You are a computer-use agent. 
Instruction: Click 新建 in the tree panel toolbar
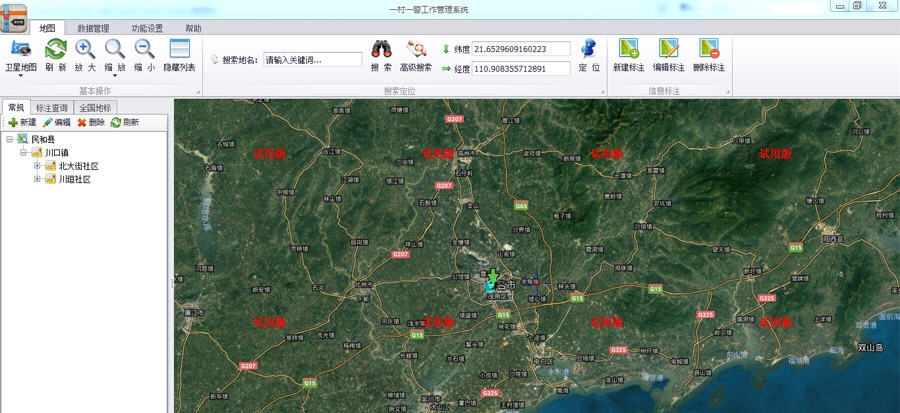click(22, 122)
